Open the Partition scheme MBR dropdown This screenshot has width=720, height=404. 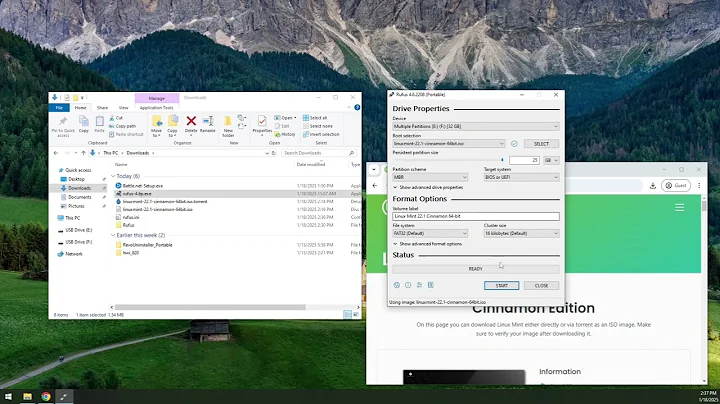[430, 177]
